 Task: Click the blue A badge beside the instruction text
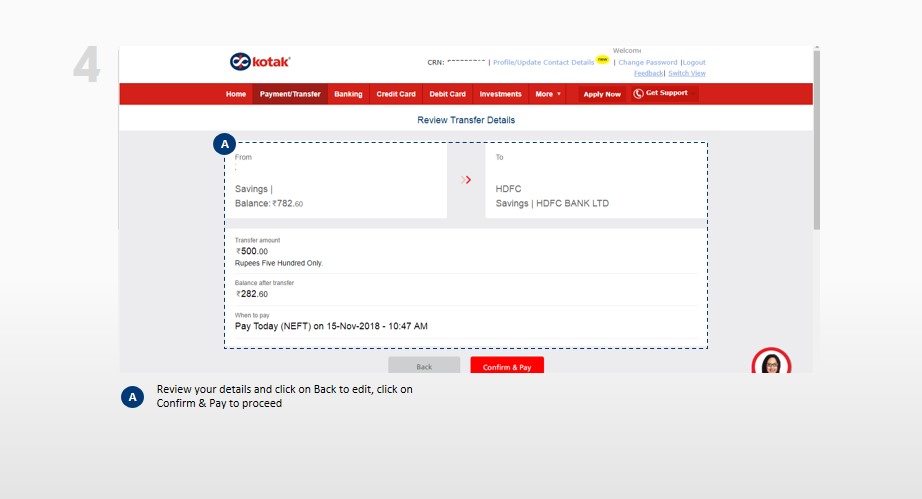point(132,397)
